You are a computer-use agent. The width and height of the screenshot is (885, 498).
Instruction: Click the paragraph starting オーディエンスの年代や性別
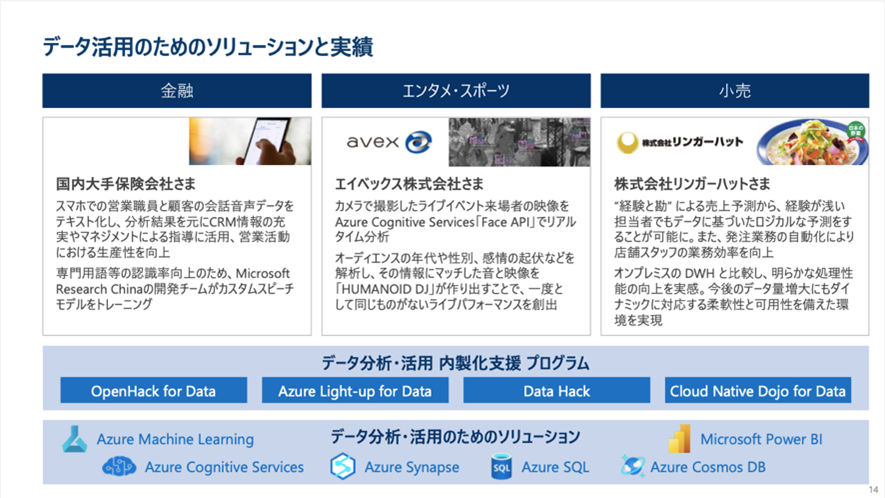click(x=455, y=281)
